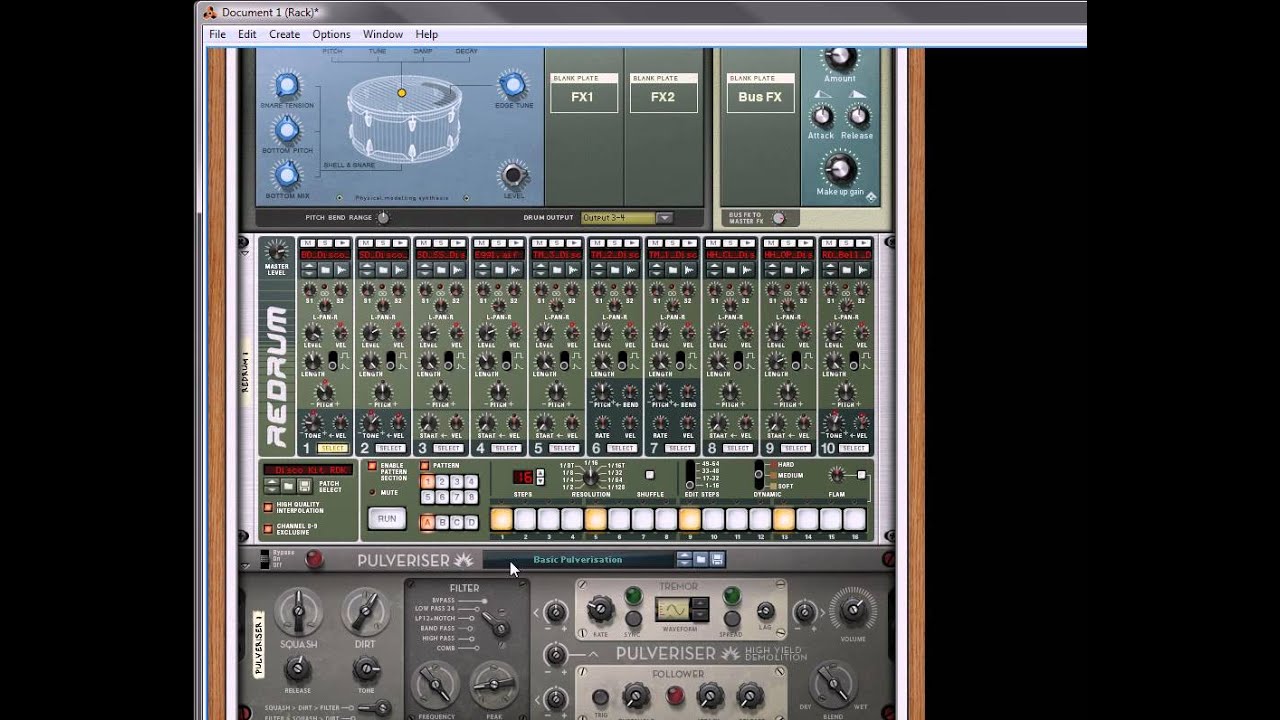Viewport: 1280px width, 720px height.
Task: Click Pulveriser bypass/on/off switch
Action: [264, 558]
